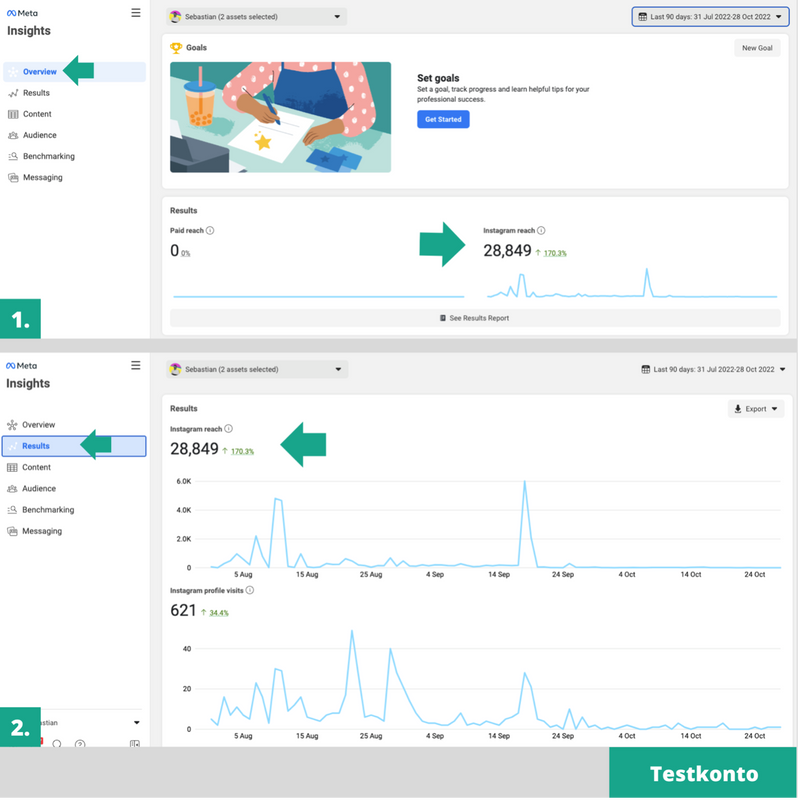800x800 pixels.
Task: Click Results chart icon in upper sidebar
Action: click(x=13, y=93)
